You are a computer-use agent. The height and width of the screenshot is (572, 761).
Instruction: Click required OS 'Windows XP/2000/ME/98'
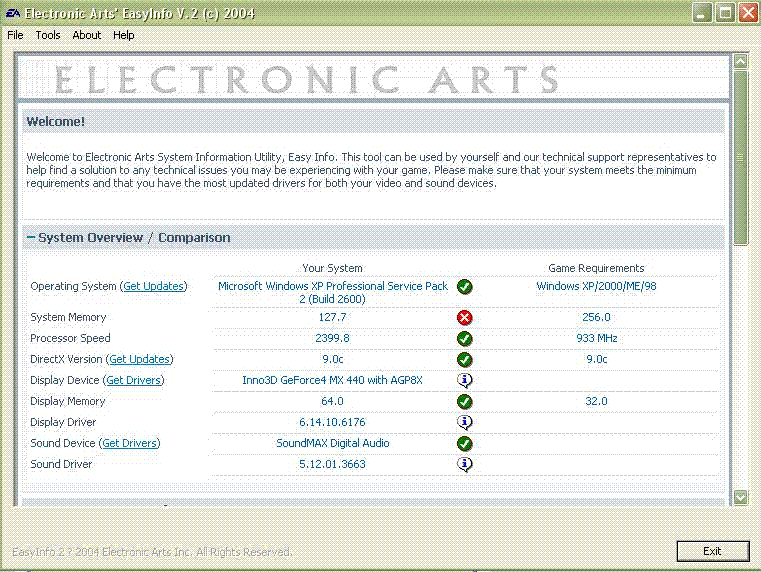[x=596, y=286]
